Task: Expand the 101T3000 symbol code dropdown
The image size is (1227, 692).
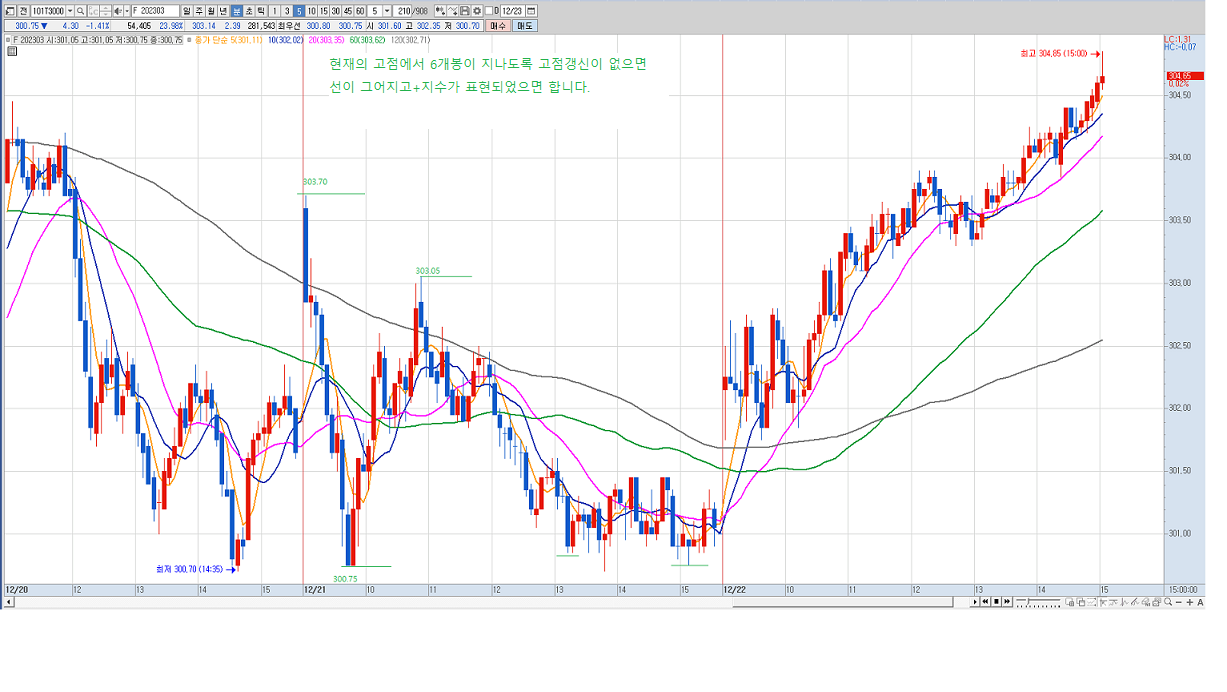Action: pyautogui.click(x=69, y=11)
